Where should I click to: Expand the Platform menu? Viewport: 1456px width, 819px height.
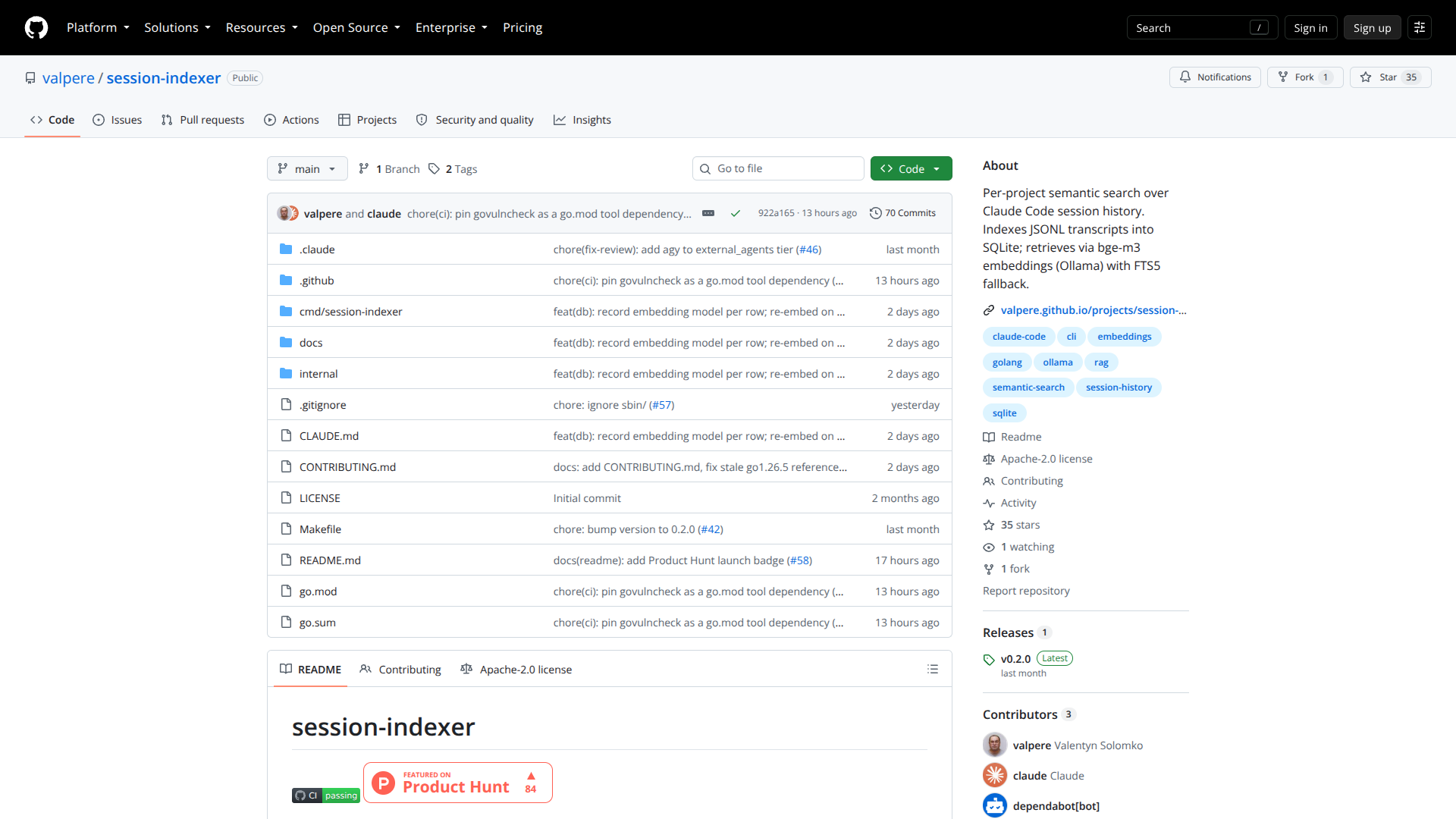tap(98, 27)
